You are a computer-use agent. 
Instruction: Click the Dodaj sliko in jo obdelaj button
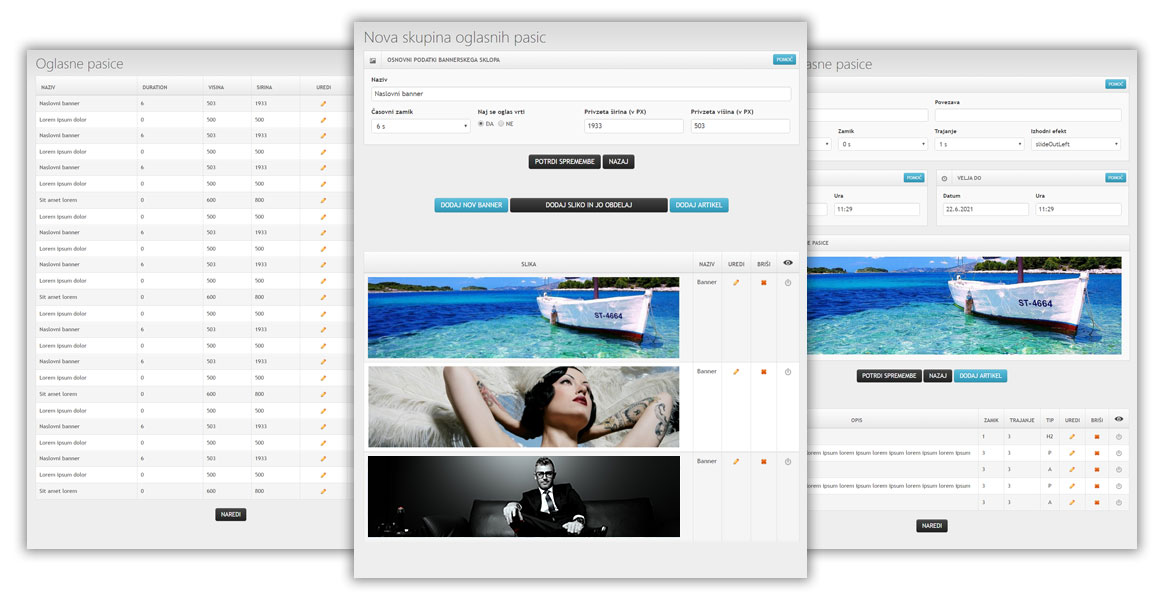click(588, 205)
